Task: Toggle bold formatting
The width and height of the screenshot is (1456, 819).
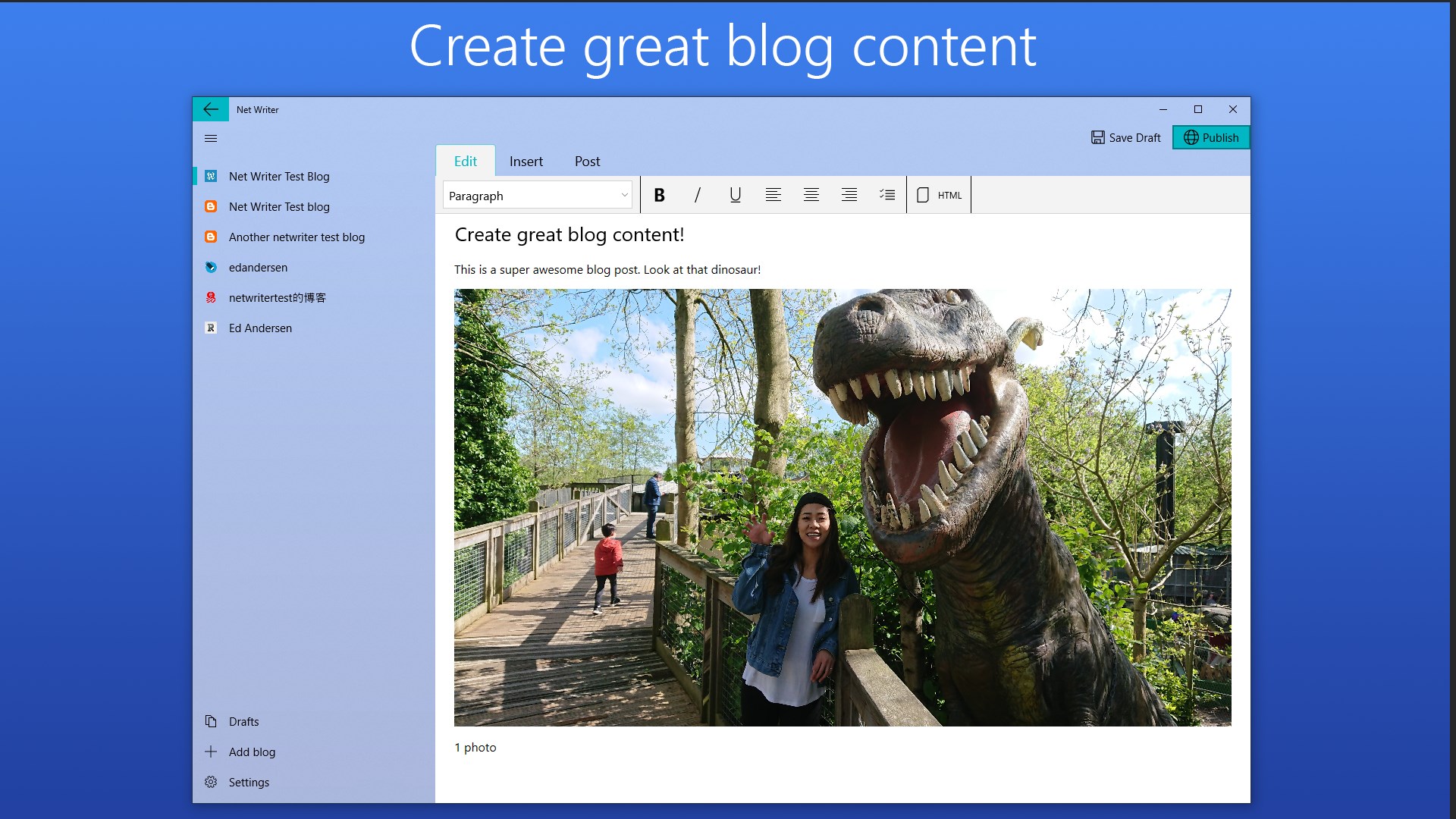Action: pyautogui.click(x=659, y=195)
